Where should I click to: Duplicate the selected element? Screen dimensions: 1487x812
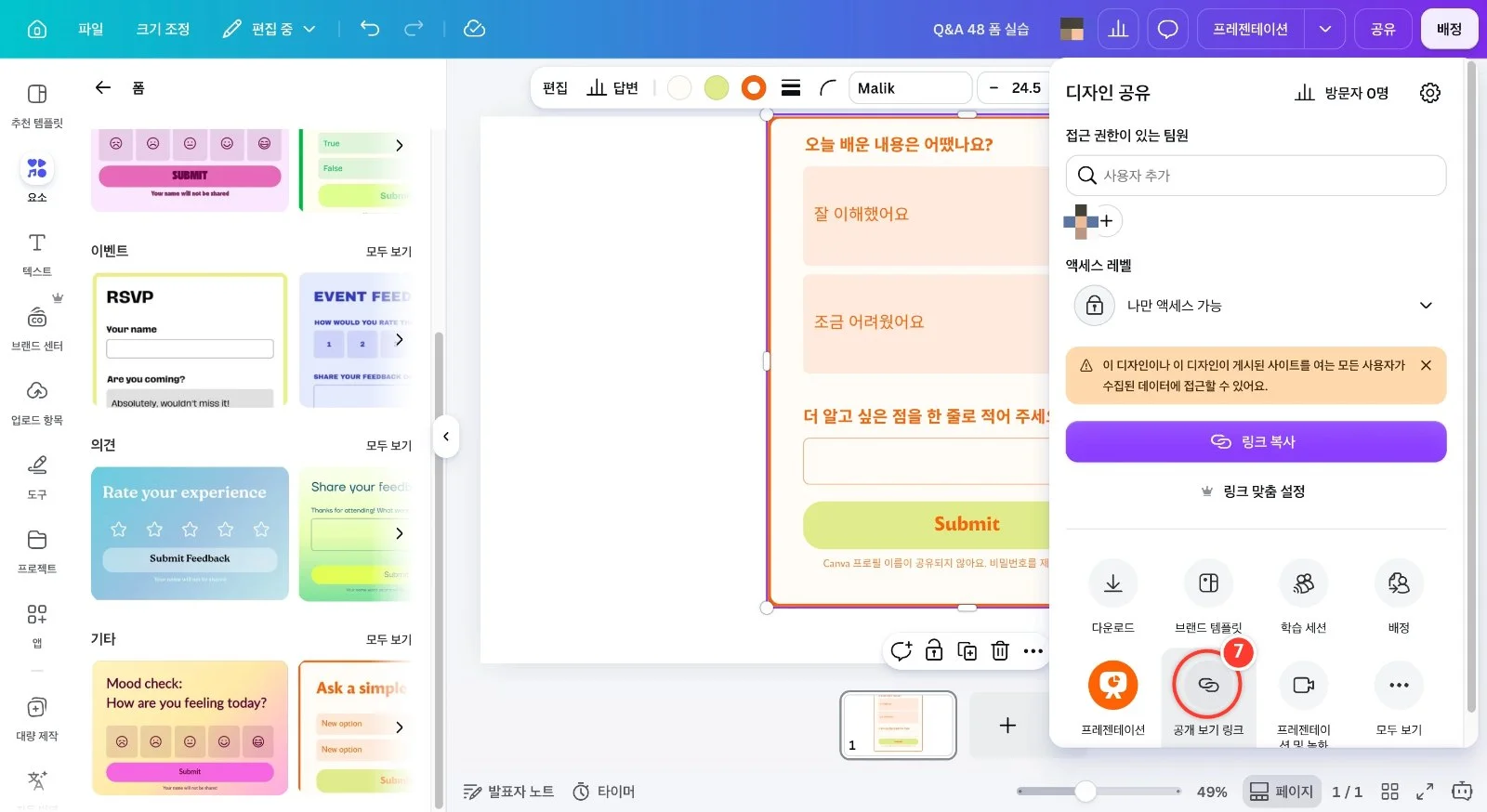coord(967,651)
